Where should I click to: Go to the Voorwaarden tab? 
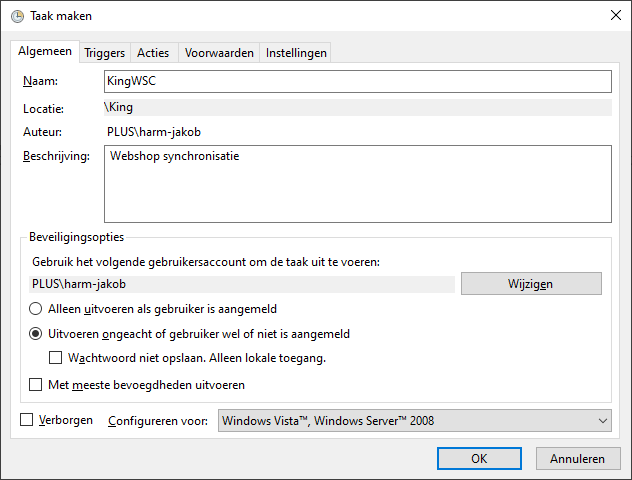(219, 53)
